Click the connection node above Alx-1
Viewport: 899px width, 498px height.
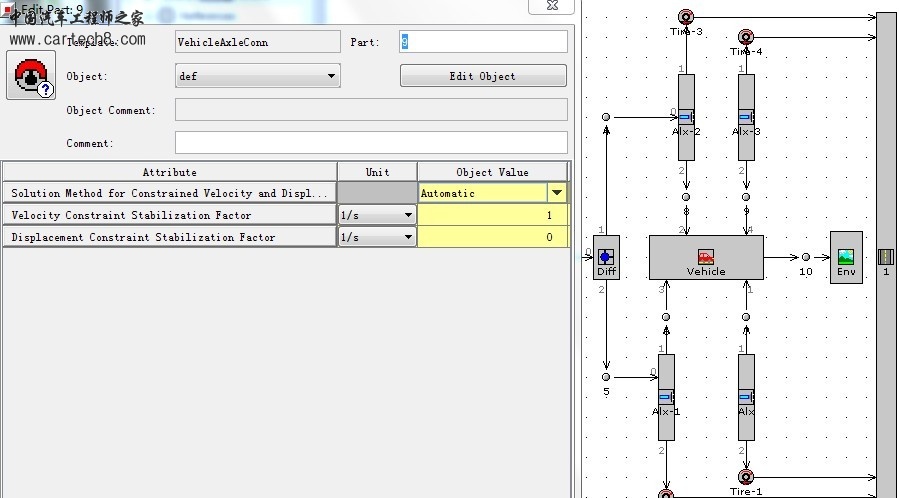666,317
